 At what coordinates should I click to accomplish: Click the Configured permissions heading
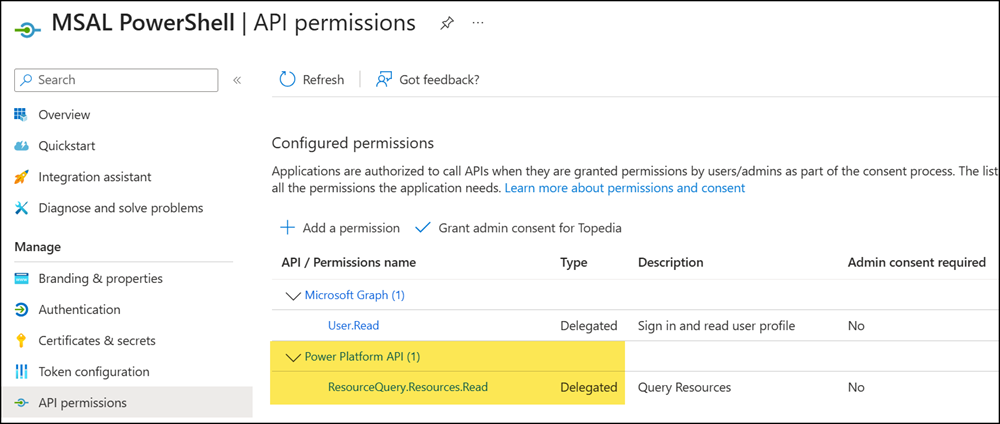tap(353, 143)
